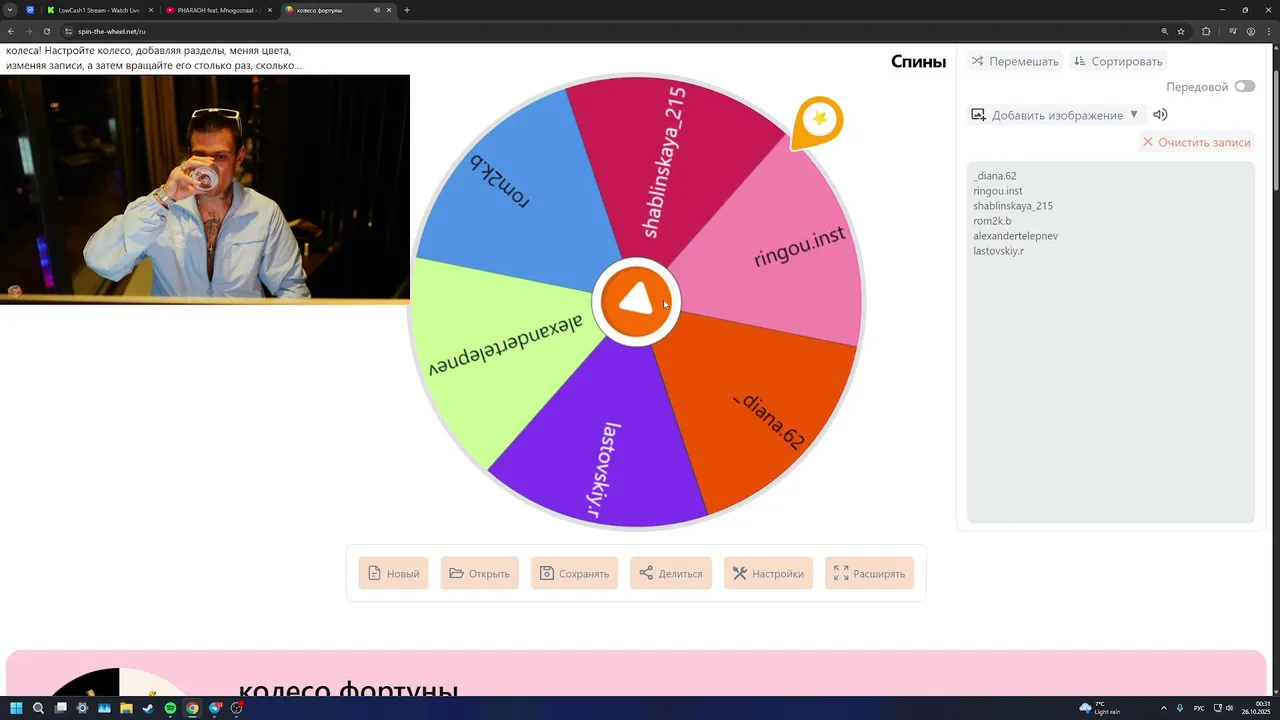Show hidden system tray icons
This screenshot has height=720, width=1280.
tap(1163, 708)
